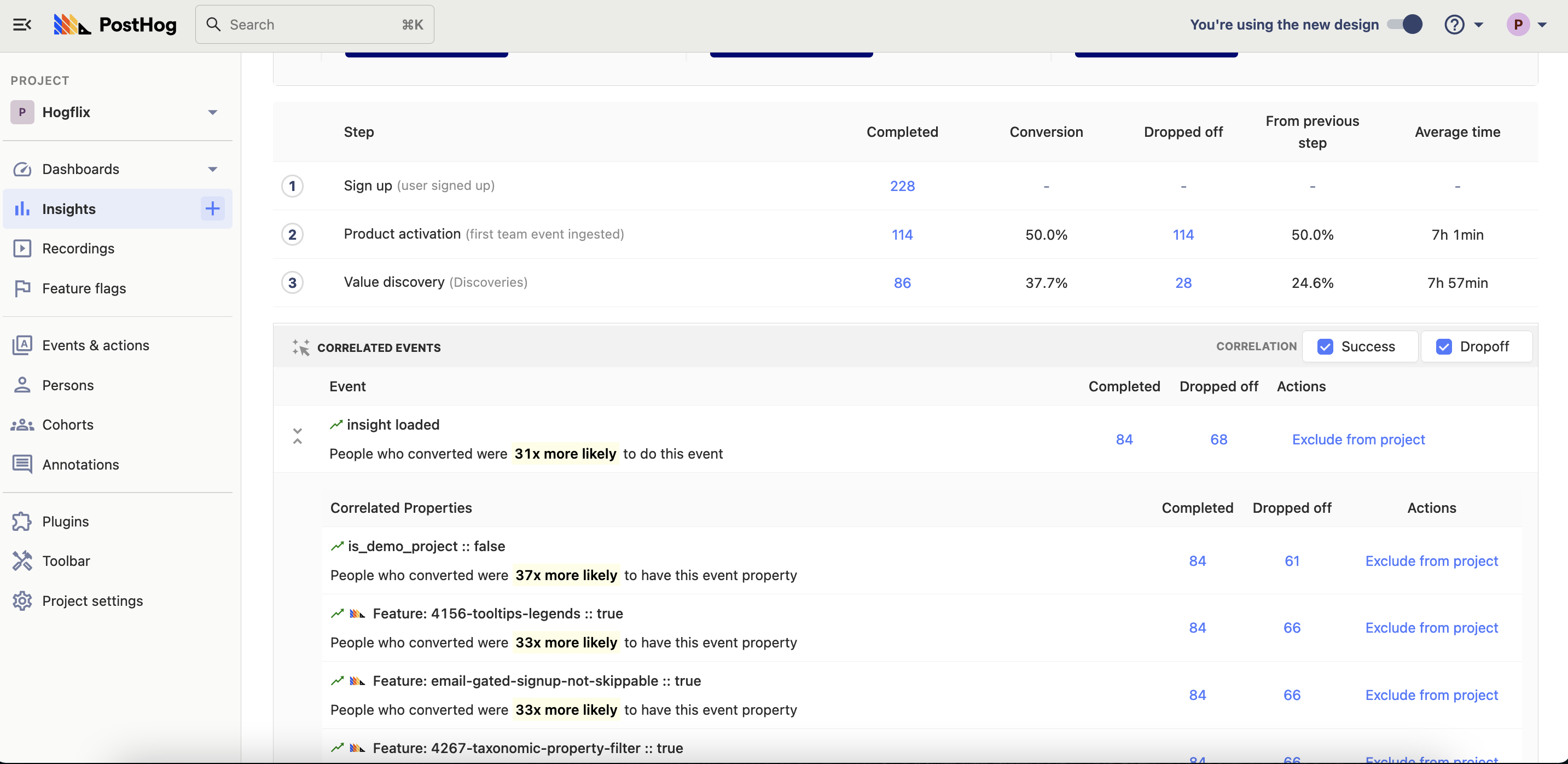The width and height of the screenshot is (1568, 764).
Task: Open the help question mark icon
Action: (x=1454, y=24)
